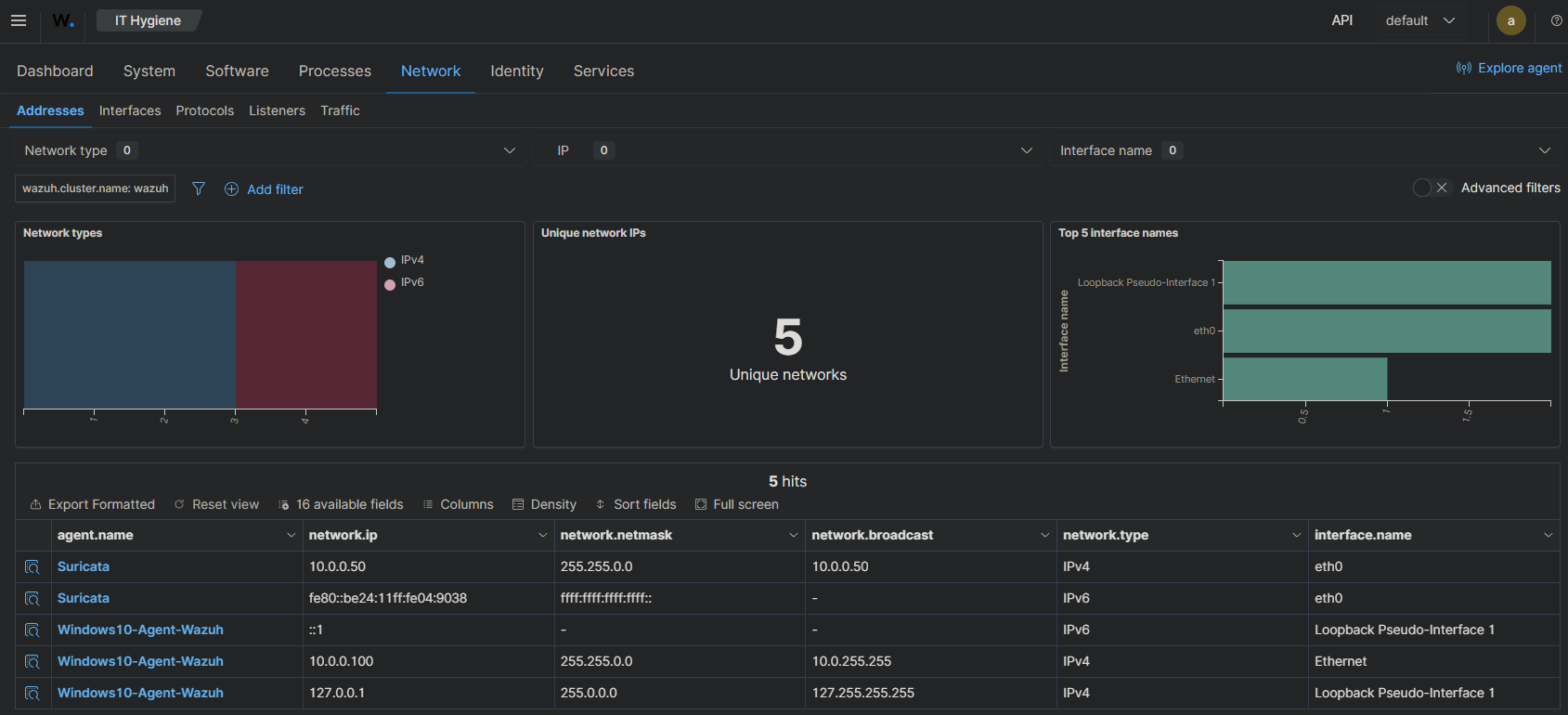Click the wazuh.cluster.name filter pill
This screenshot has width=1568, height=715.
tap(95, 188)
